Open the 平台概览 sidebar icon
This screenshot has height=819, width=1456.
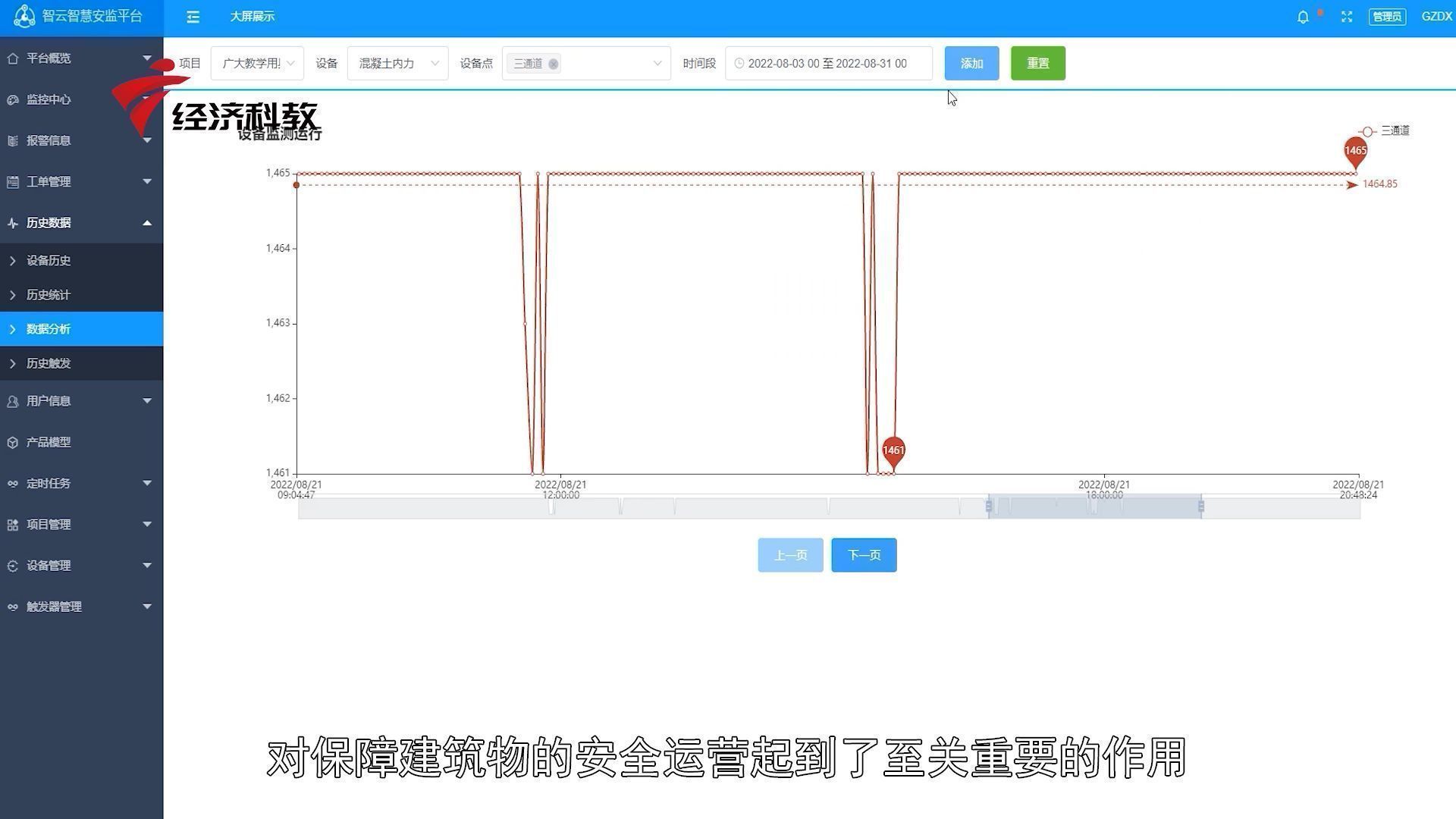pos(50,58)
